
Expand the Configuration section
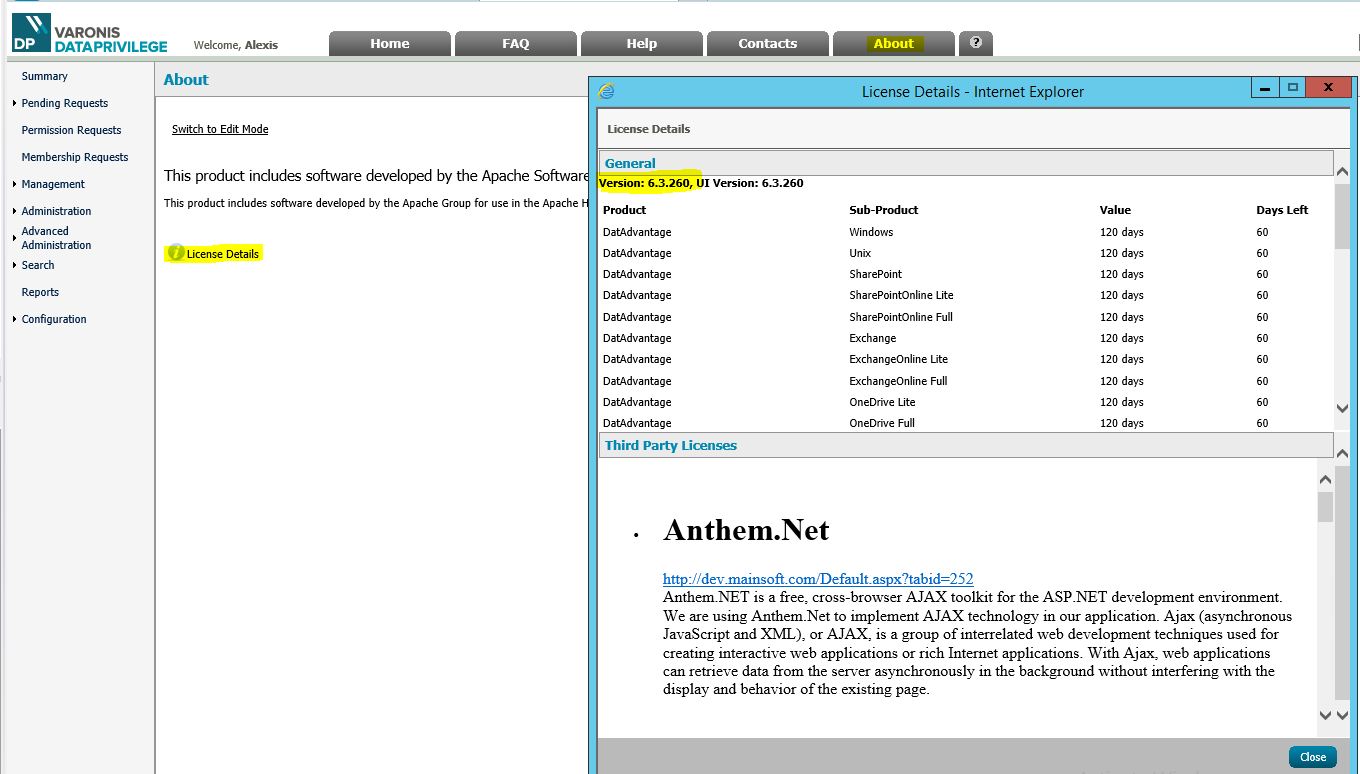(54, 319)
